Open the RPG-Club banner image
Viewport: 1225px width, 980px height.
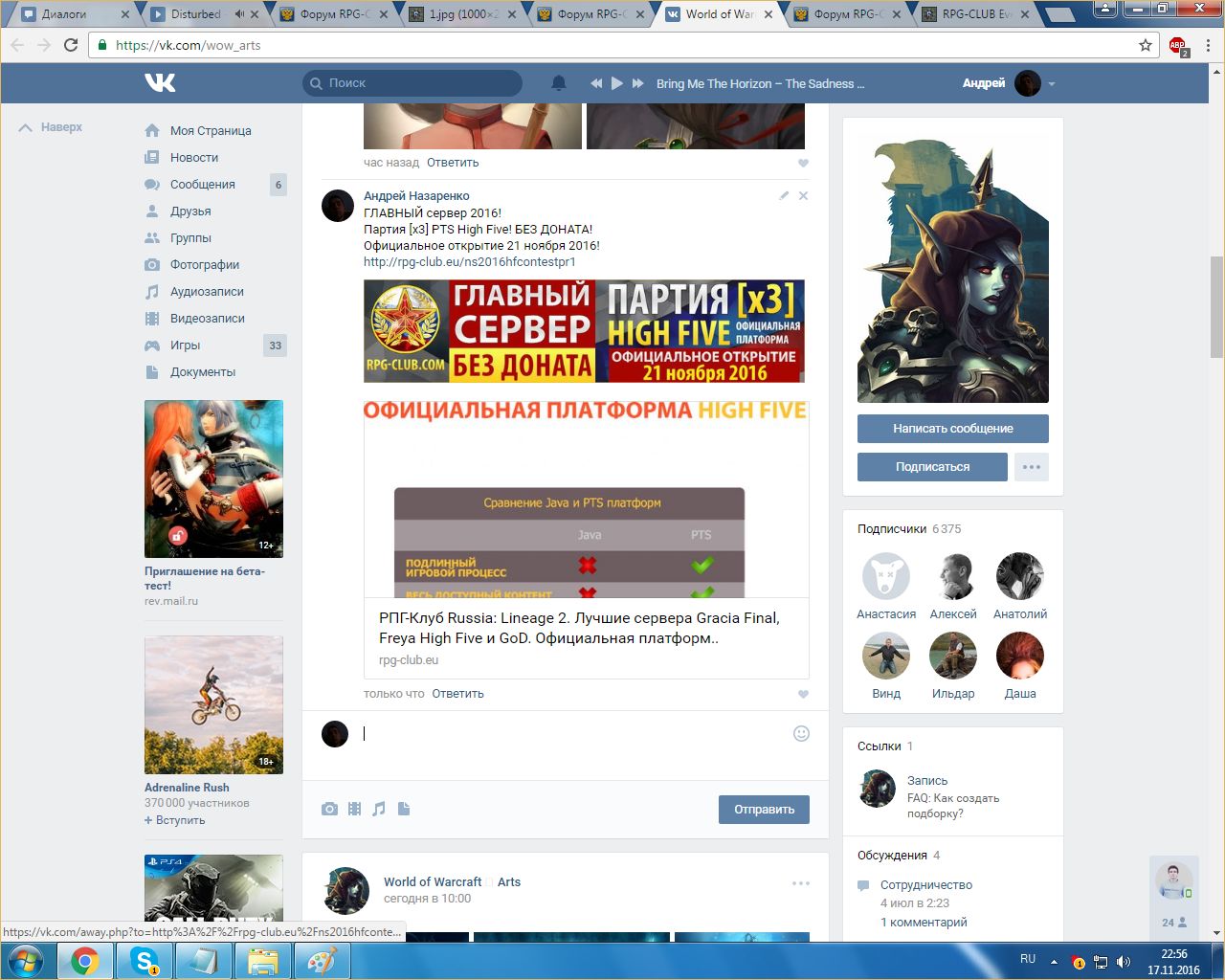point(584,331)
